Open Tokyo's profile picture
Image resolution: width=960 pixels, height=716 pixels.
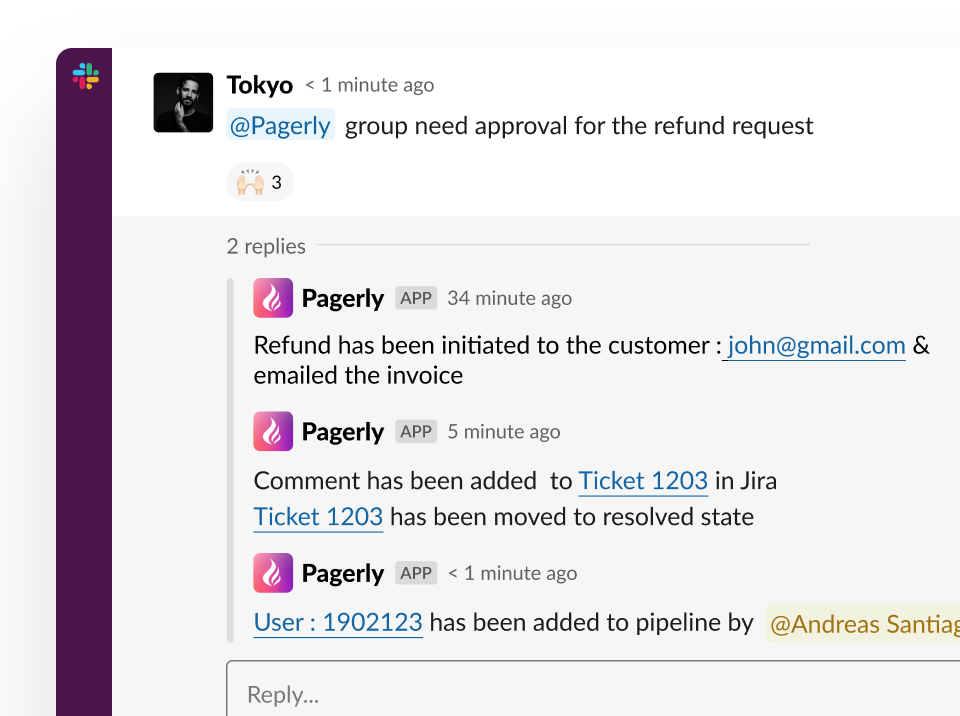pyautogui.click(x=183, y=103)
